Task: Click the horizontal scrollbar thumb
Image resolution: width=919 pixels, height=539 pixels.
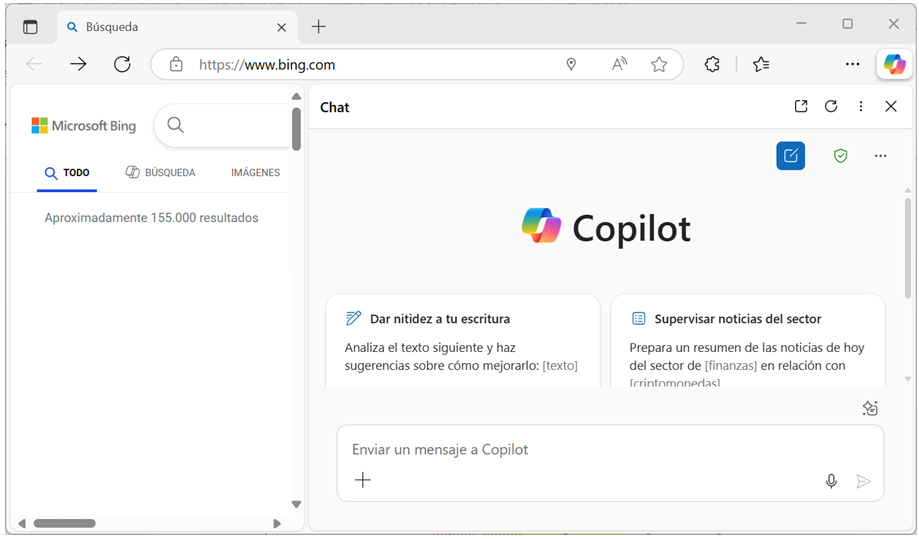Action: [x=64, y=523]
